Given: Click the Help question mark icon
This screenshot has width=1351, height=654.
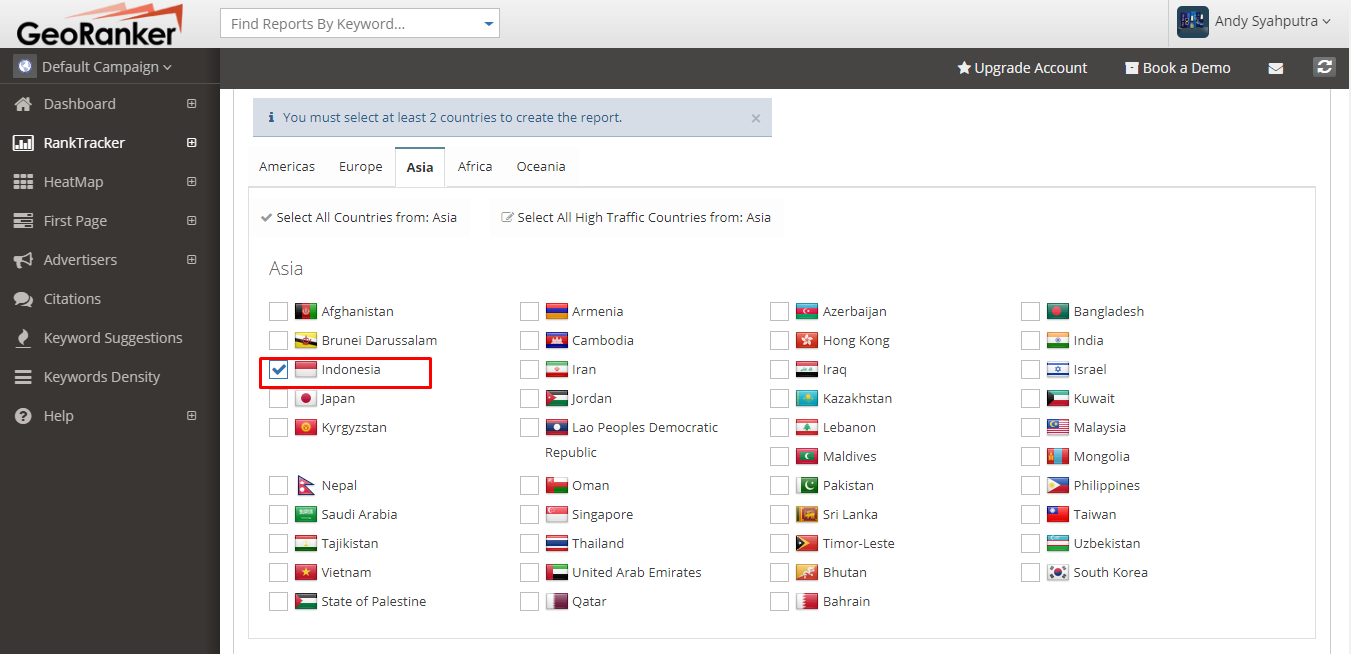Looking at the screenshot, I should tap(23, 416).
